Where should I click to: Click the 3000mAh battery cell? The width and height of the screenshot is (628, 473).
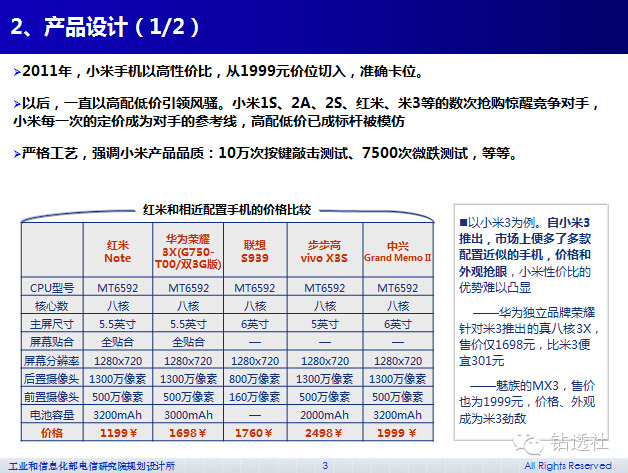(x=188, y=415)
